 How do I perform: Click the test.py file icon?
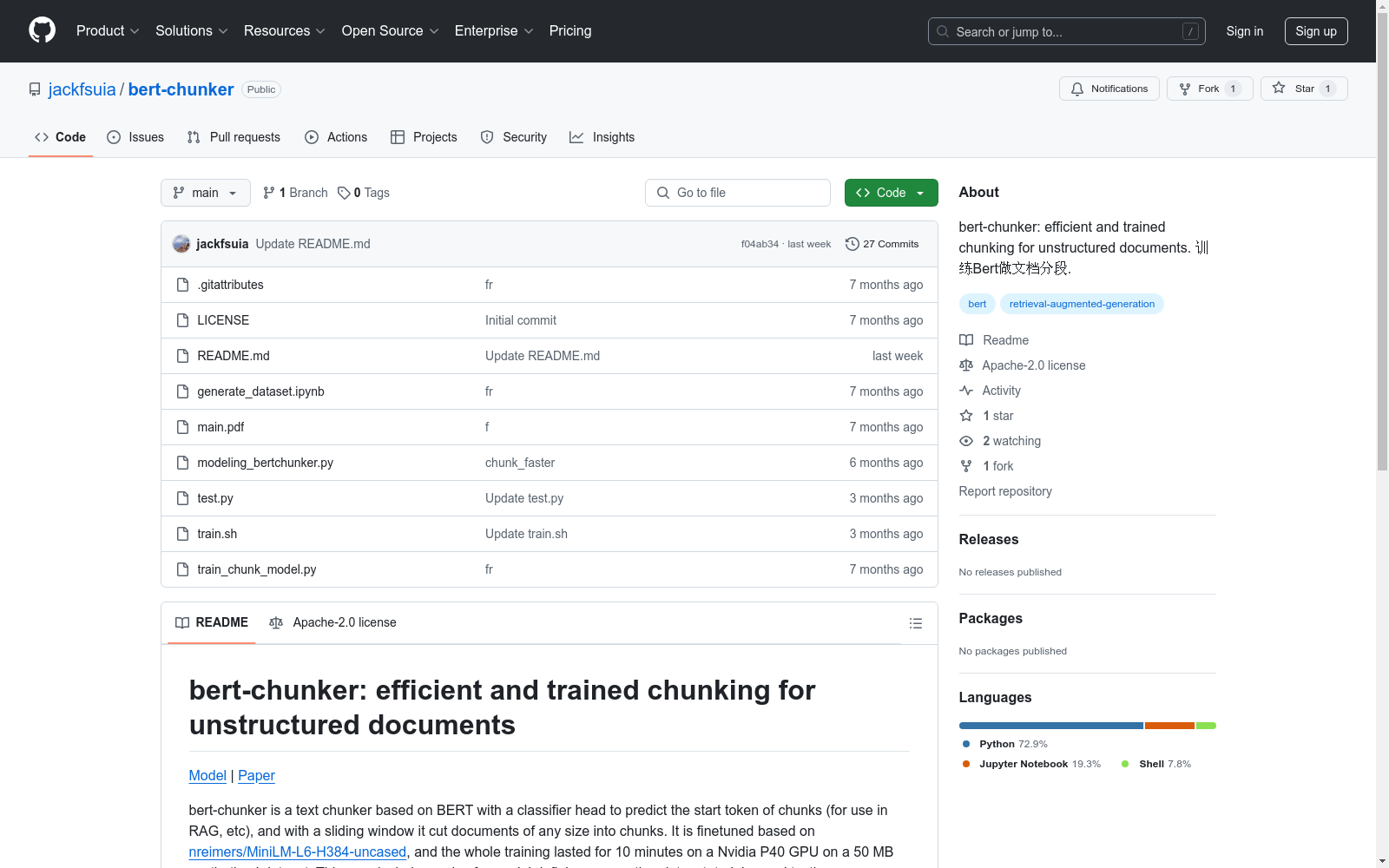coord(182,498)
